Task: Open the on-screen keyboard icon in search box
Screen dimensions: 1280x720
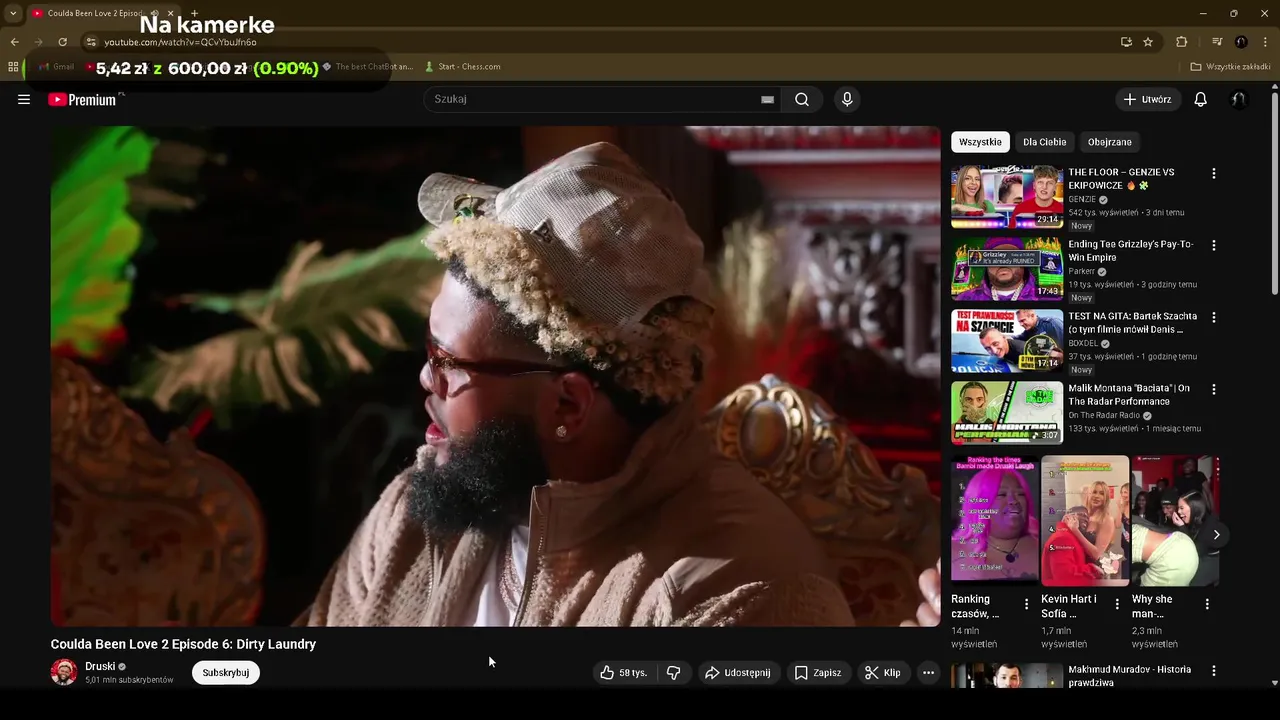Action: (x=767, y=99)
